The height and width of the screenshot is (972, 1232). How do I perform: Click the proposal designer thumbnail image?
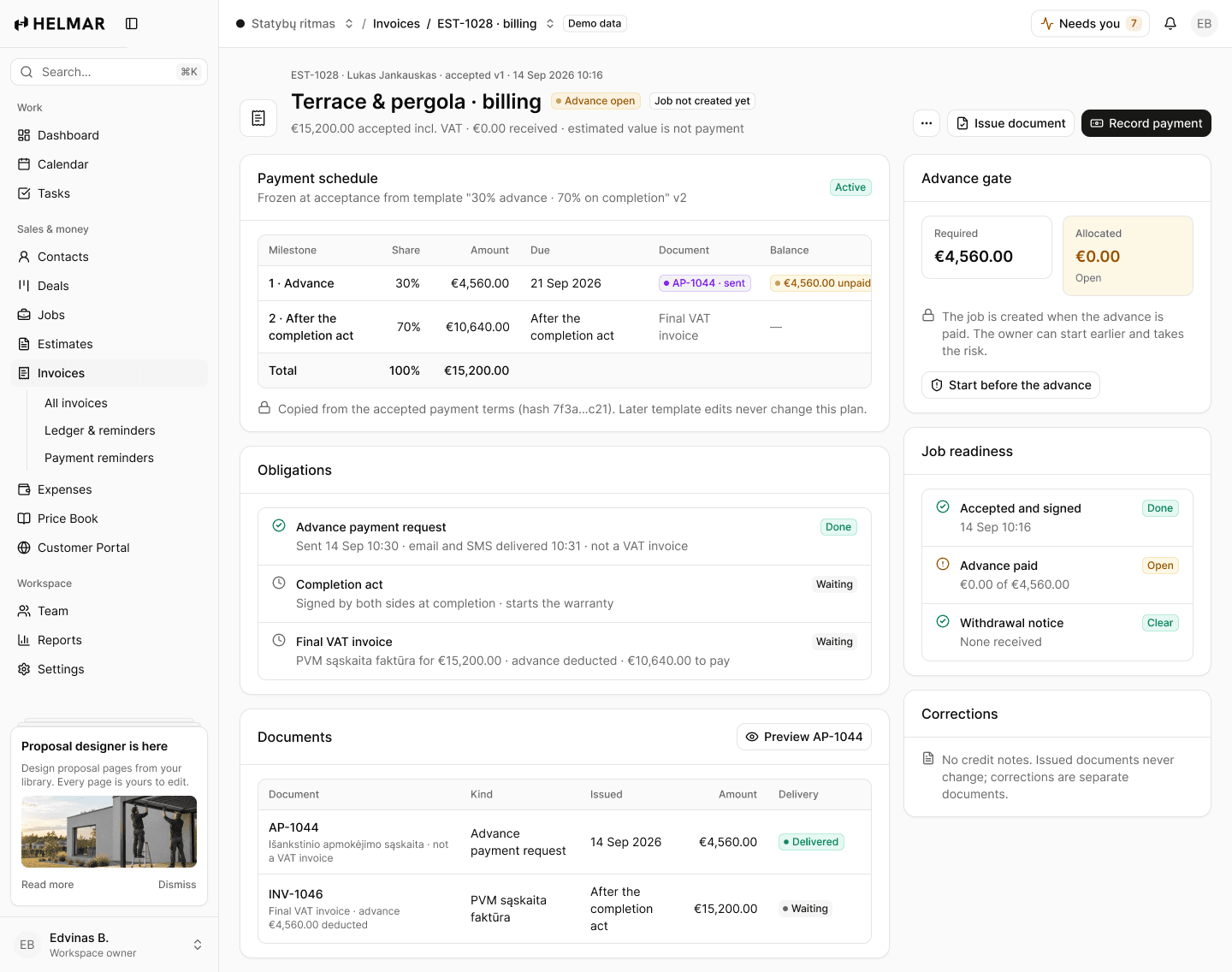click(110, 832)
